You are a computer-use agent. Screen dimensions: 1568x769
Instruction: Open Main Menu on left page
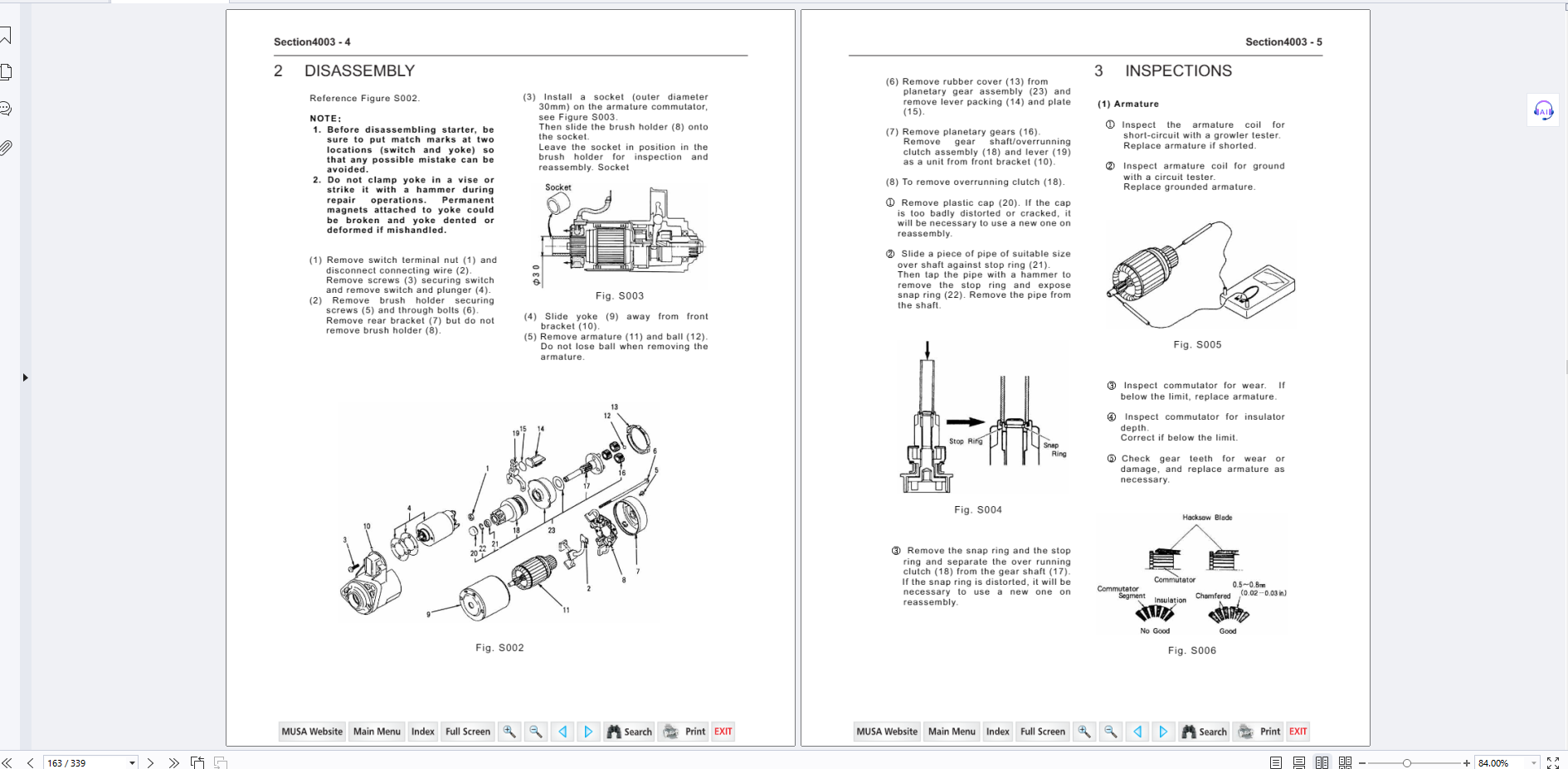377,732
